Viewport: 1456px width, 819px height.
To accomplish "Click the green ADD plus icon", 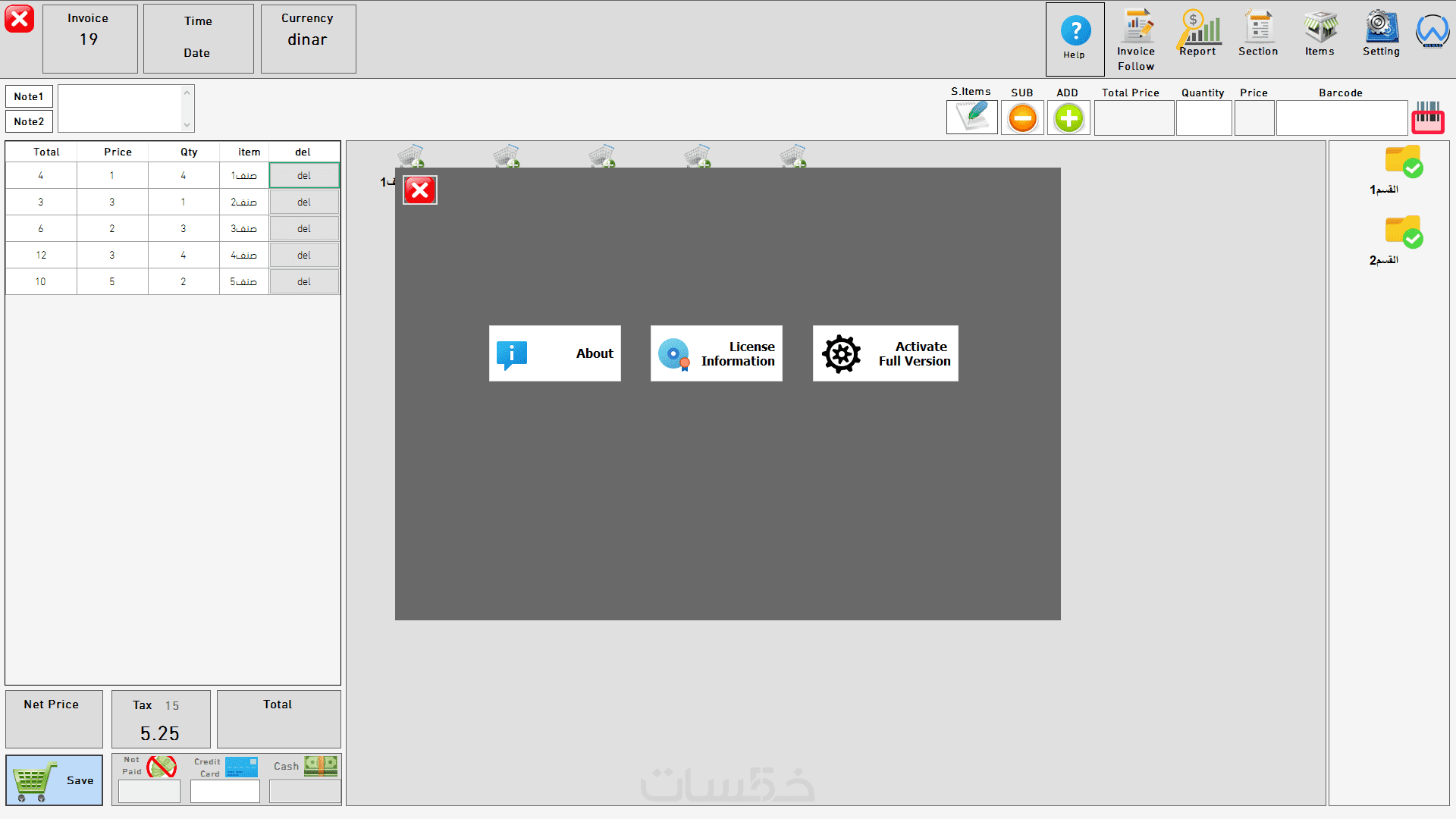I will [x=1068, y=118].
